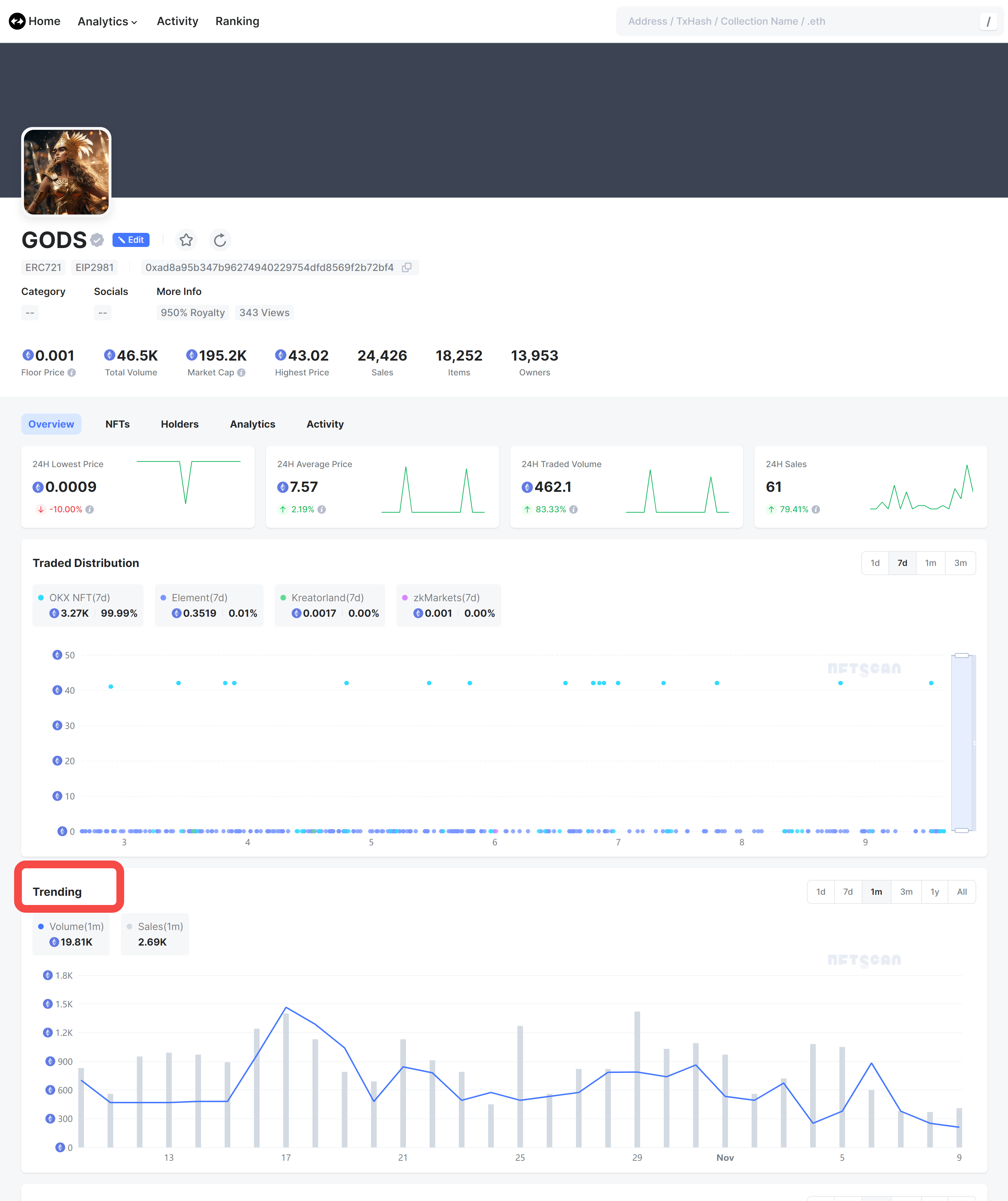Refresh collection data with the reload icon

coord(220,240)
